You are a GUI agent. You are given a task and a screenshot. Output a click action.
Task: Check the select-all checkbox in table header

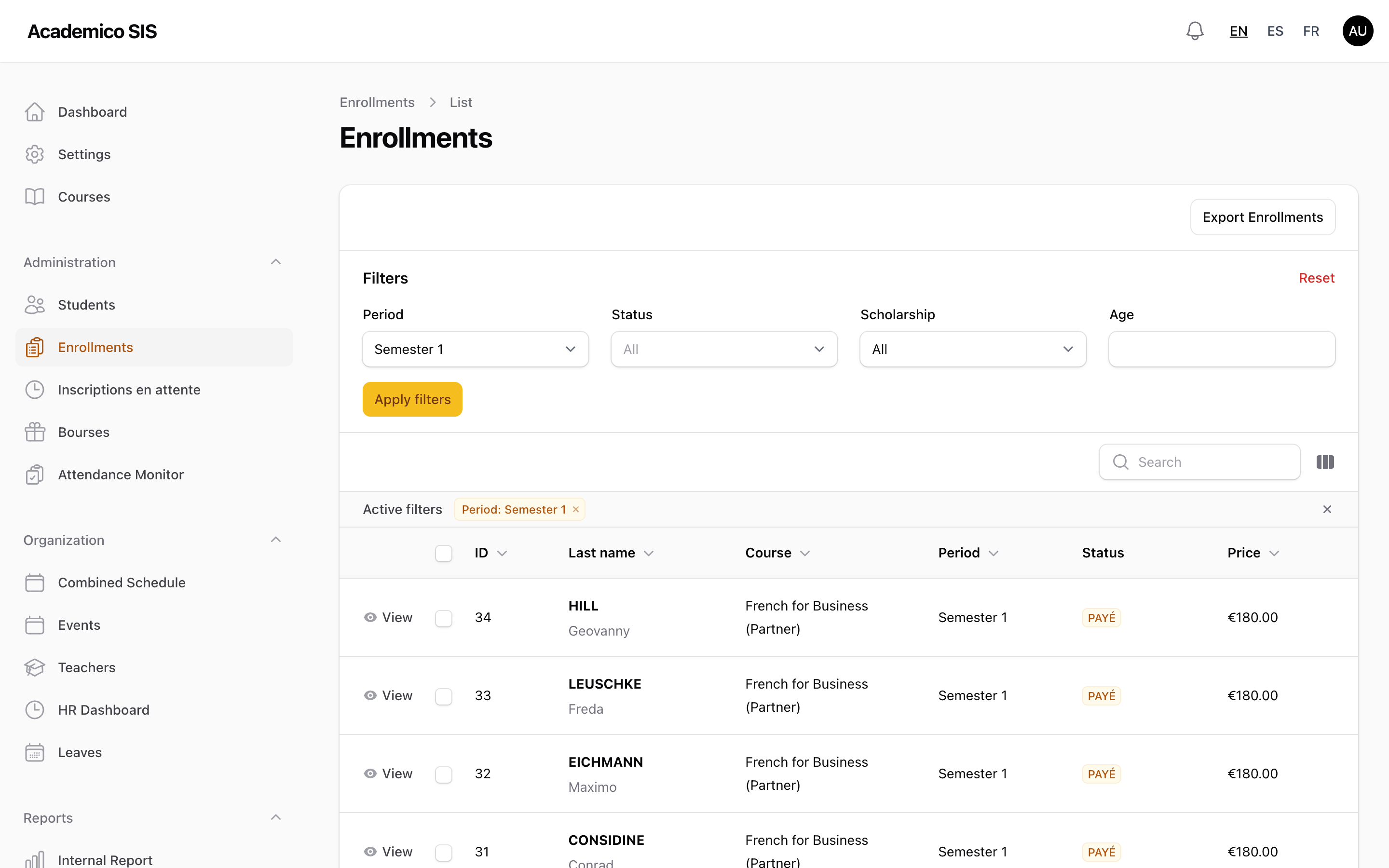[444, 553]
